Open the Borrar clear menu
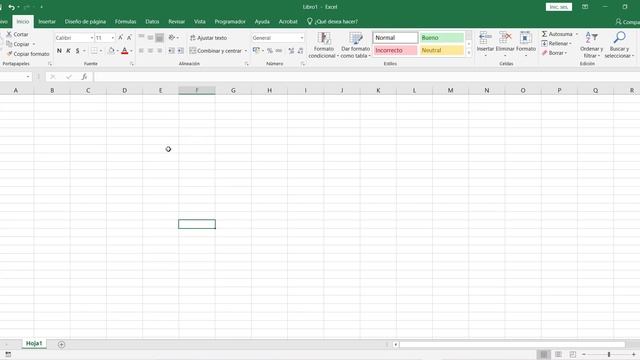Viewport: 640px width, 360px height. click(554, 53)
